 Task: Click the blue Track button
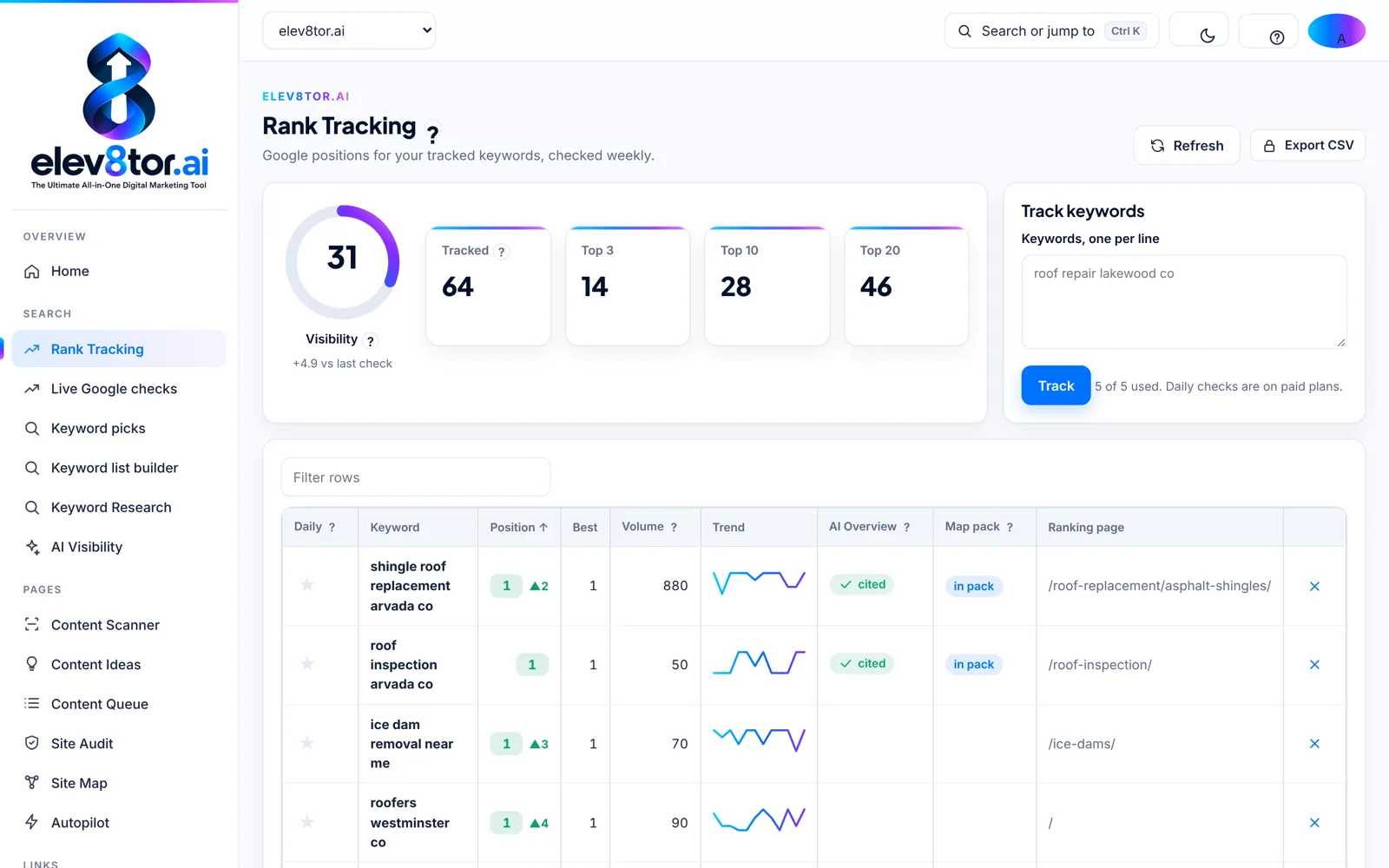coord(1056,385)
